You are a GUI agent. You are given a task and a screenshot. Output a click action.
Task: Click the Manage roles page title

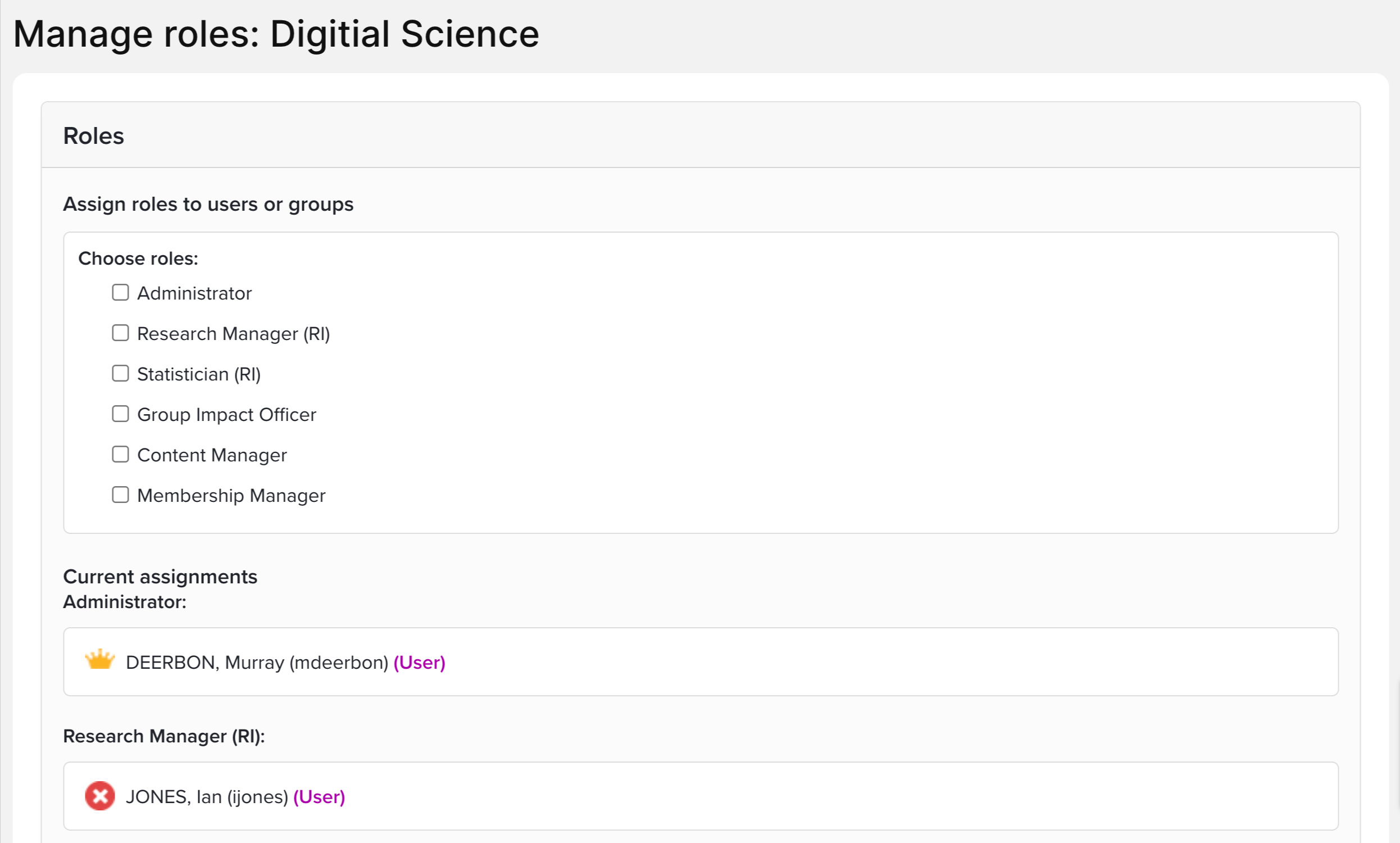coord(276,34)
